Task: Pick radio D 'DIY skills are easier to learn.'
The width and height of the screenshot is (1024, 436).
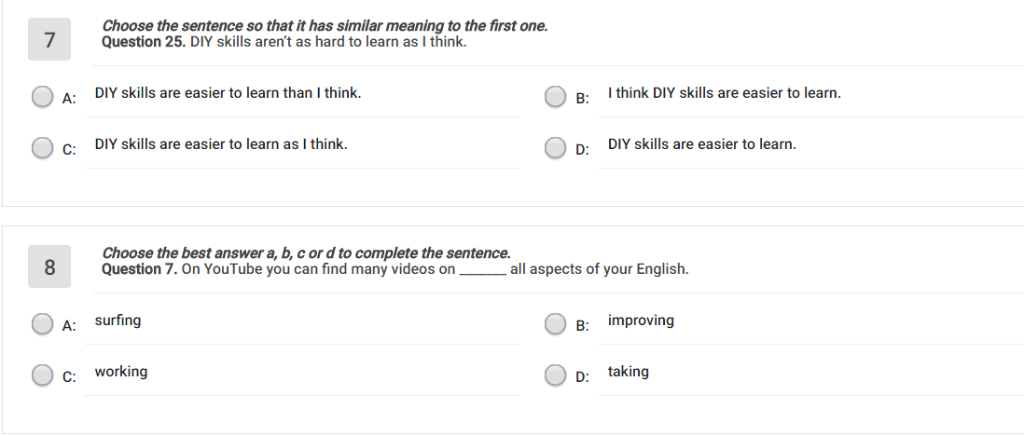Action: point(556,148)
